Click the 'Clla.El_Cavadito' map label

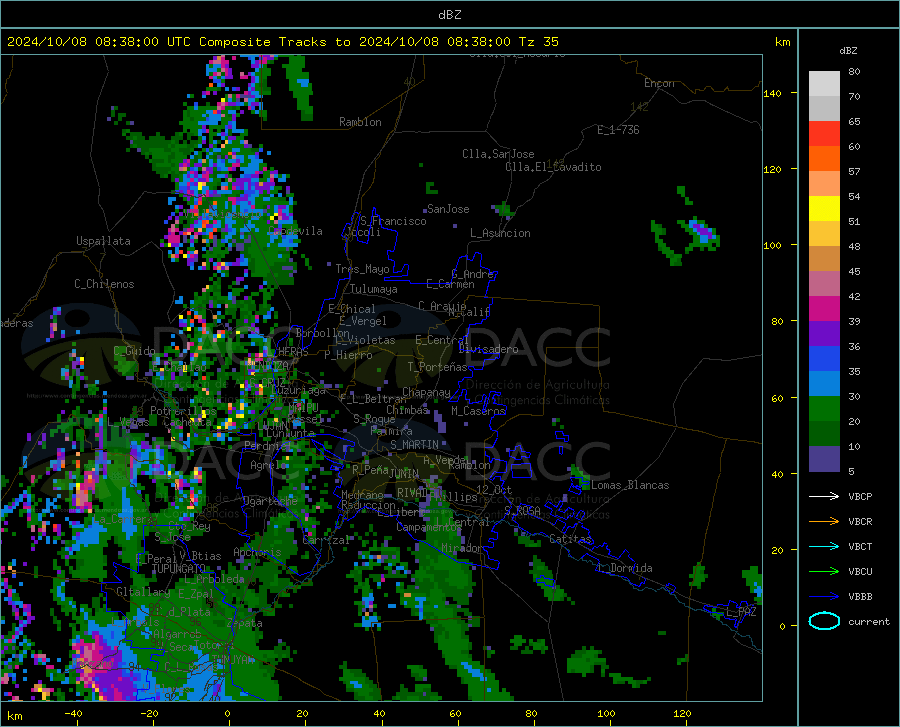553,167
